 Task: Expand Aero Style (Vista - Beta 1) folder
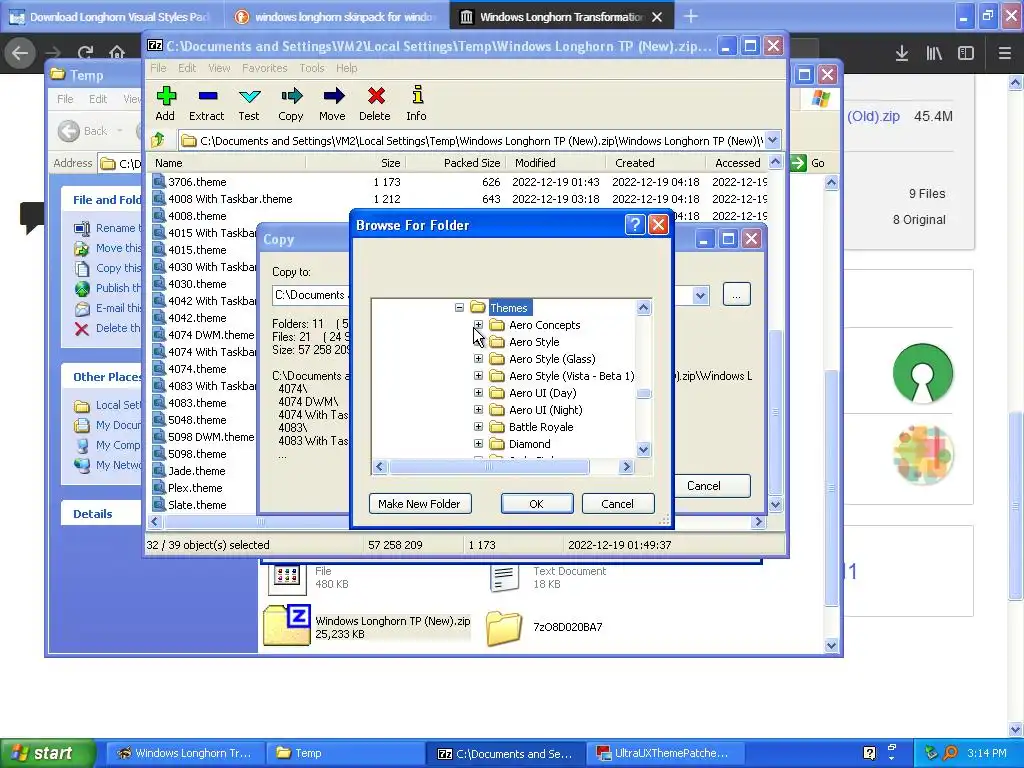(x=479, y=376)
